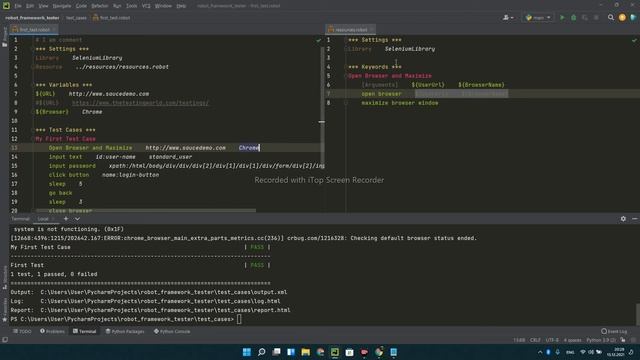This screenshot has height=360, width=640.
Task: Click the PyCharm logo in title bar
Action: pyautogui.click(x=6, y=6)
